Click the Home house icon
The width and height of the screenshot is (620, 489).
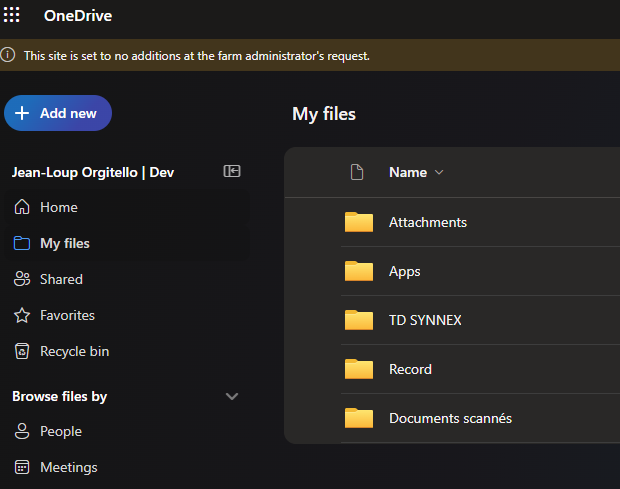pos(22,207)
